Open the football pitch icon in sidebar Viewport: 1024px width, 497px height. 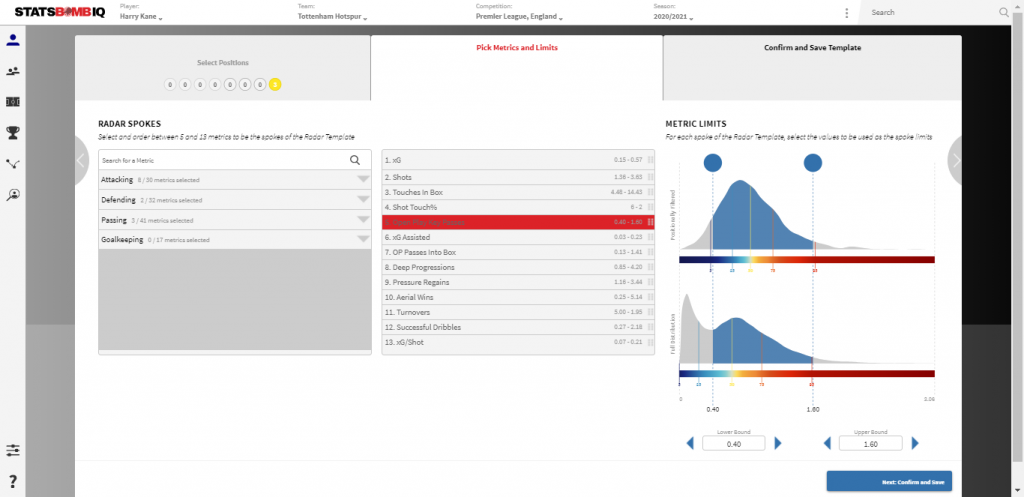(x=12, y=102)
